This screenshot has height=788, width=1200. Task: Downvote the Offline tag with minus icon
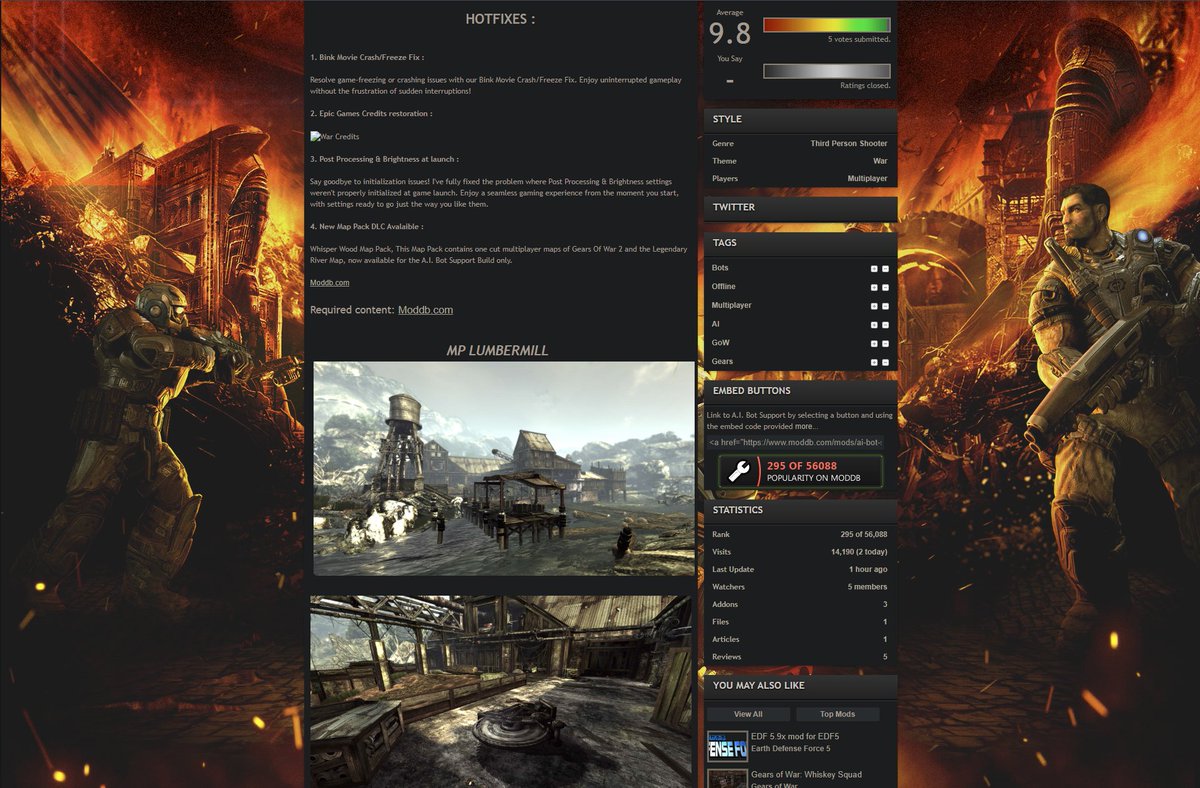point(885,287)
